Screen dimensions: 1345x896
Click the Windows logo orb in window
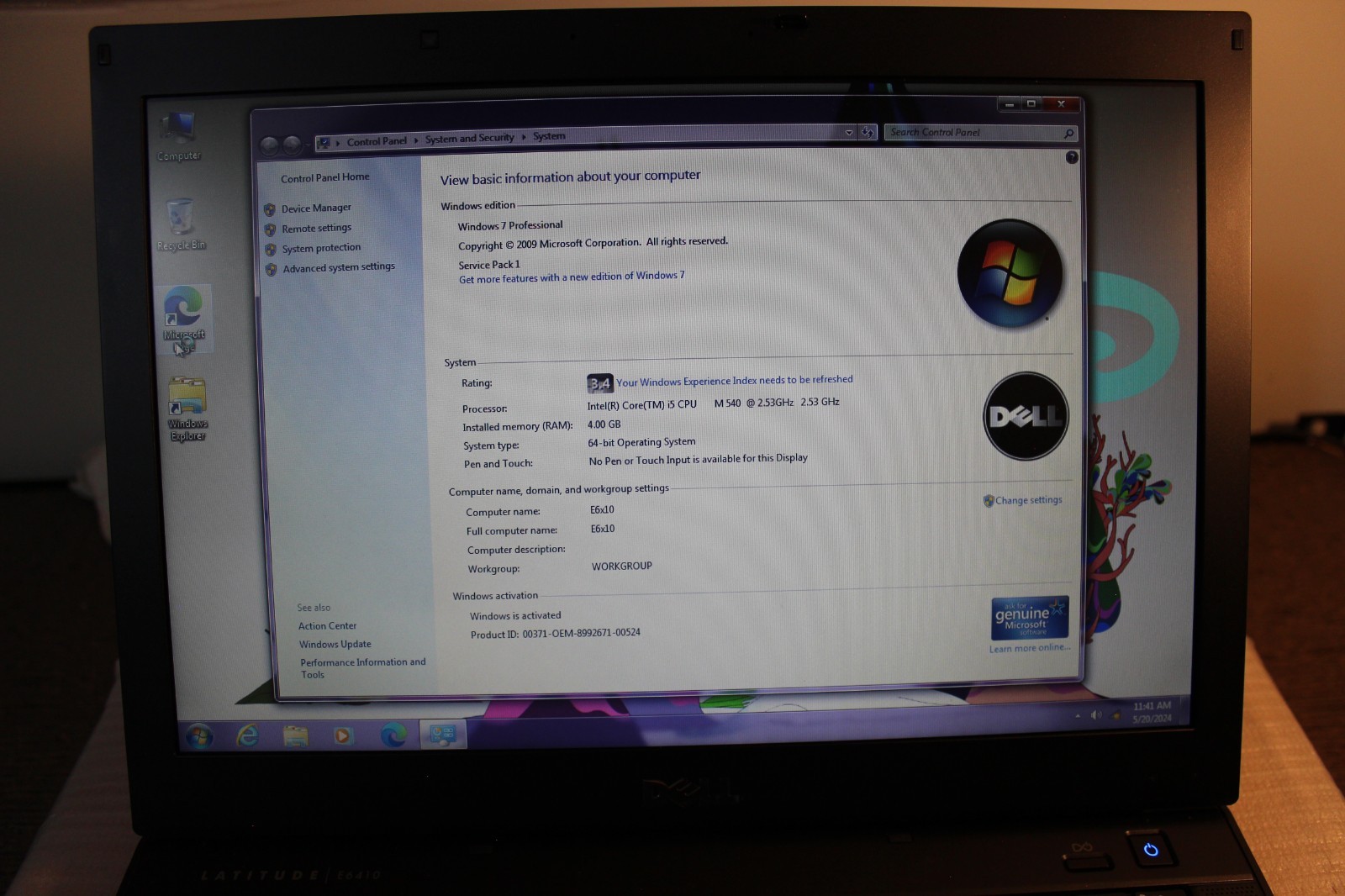(1010, 273)
